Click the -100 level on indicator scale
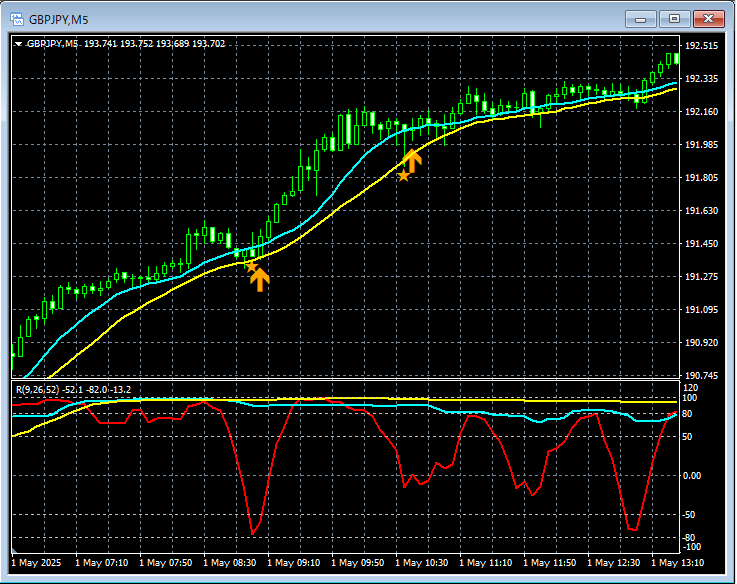Screen dimensions: 737x584 (691, 547)
